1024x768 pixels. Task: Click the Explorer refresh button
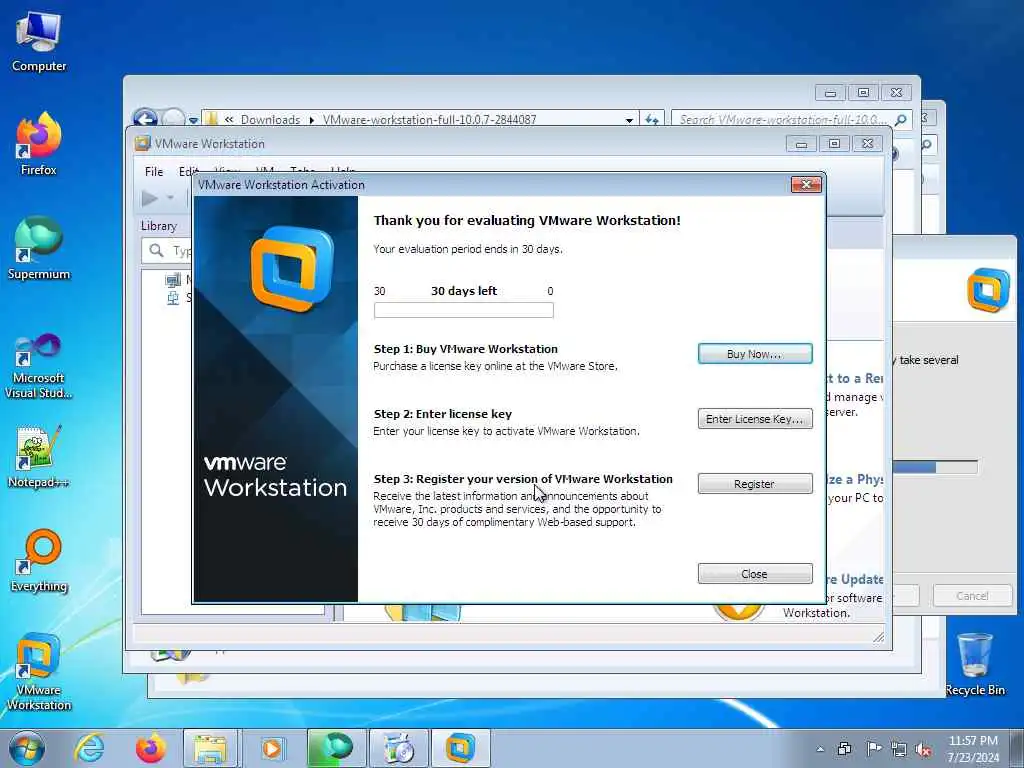tap(652, 120)
